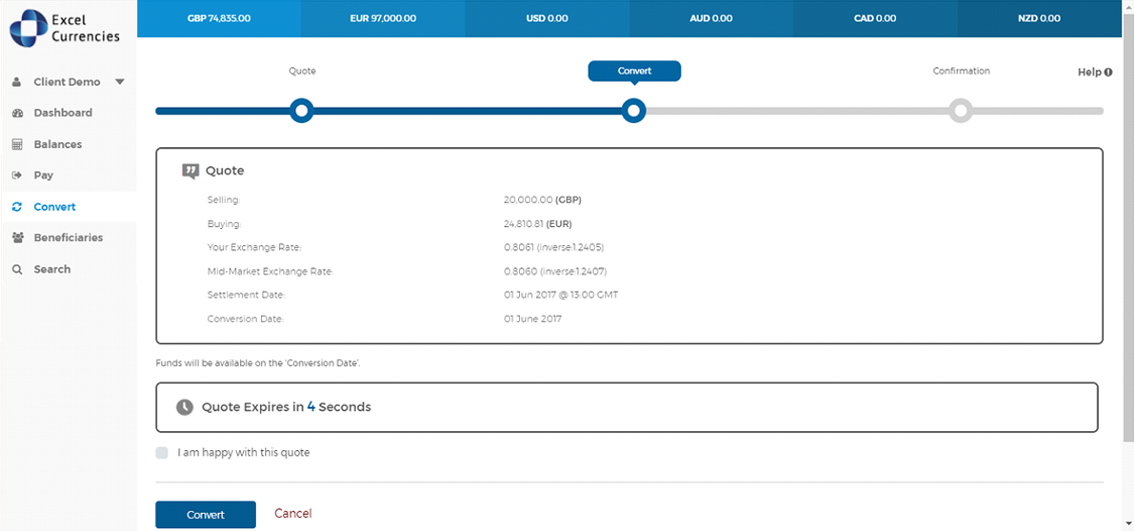
Task: Expand the Client Demo dropdown arrow
Action: tap(120, 82)
